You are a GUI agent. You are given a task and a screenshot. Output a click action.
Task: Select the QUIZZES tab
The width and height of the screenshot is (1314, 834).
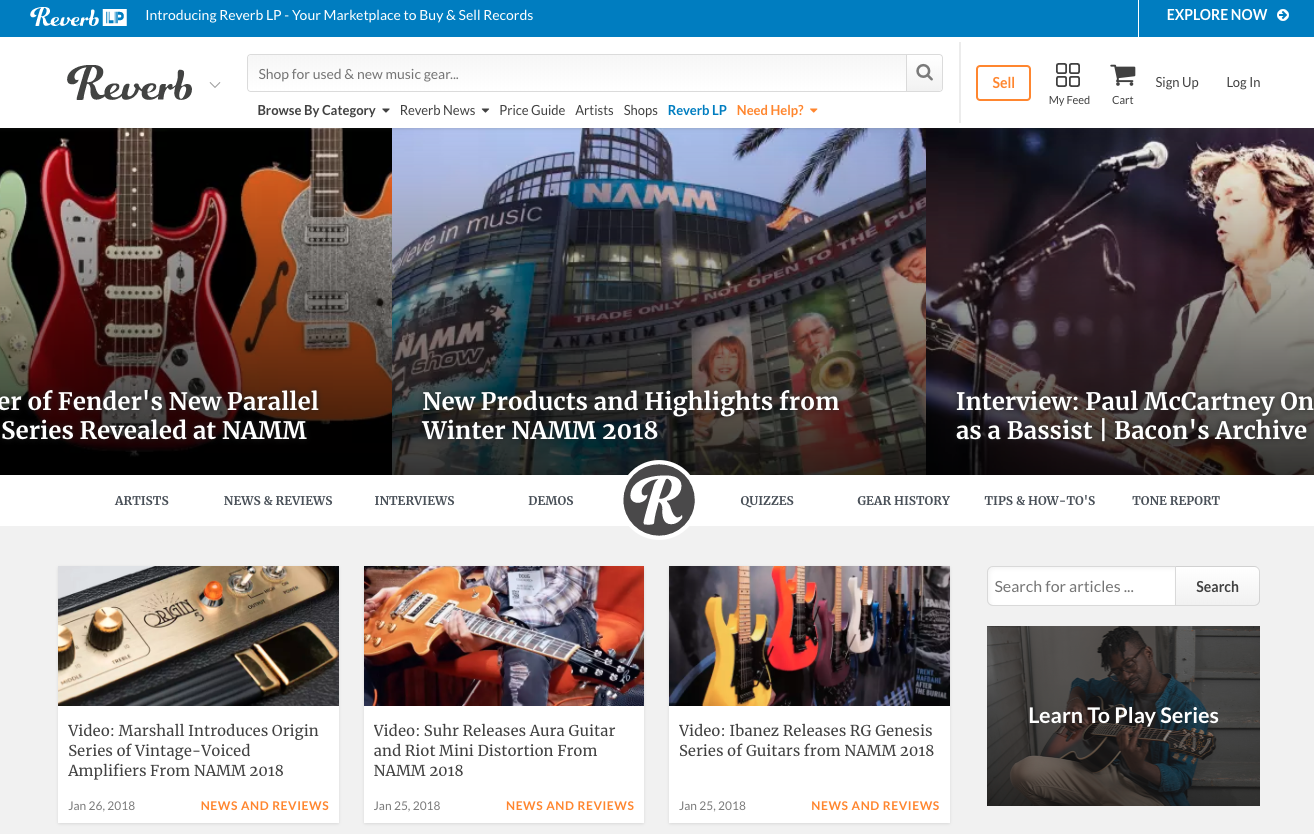767,500
